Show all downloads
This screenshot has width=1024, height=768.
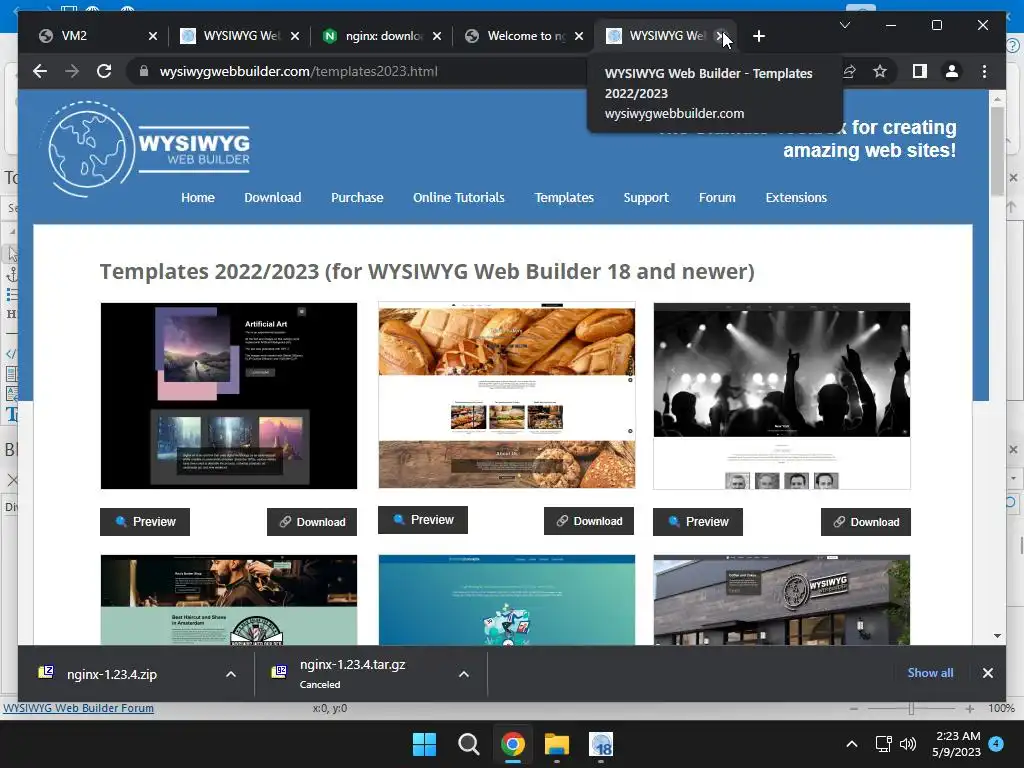point(930,673)
